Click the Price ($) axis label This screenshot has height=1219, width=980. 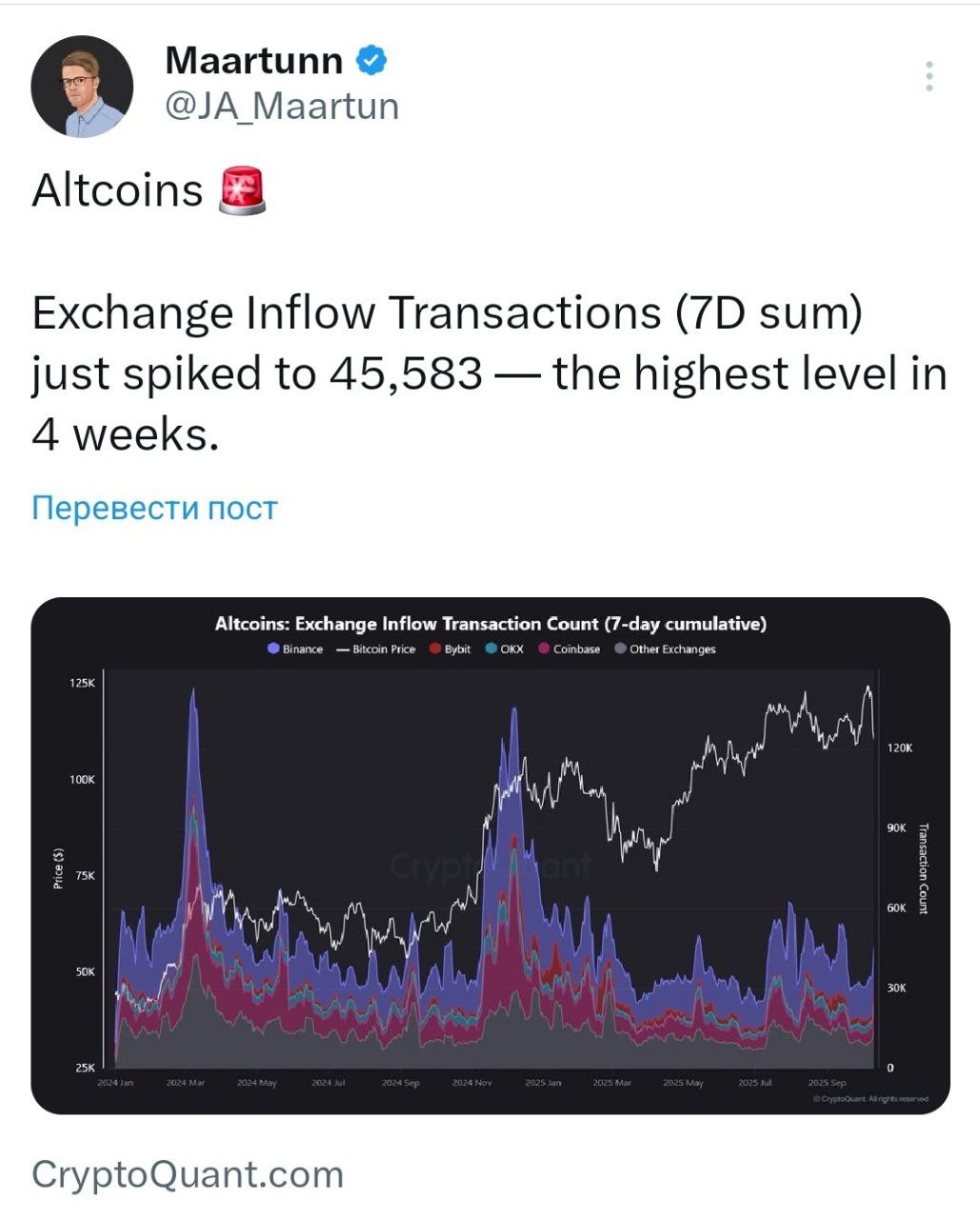[x=59, y=869]
